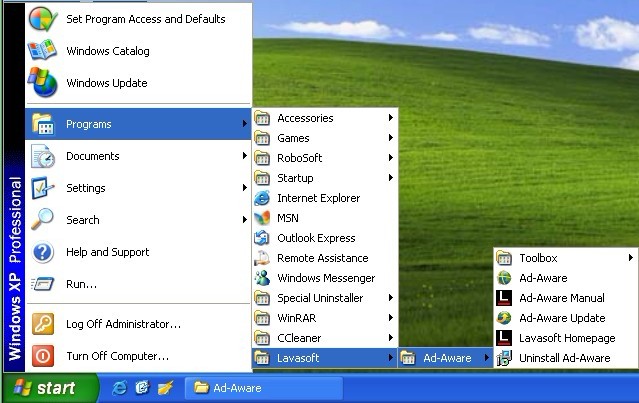Click the Ad-Aware globe icon in submenu
639x403 pixels.
(504, 278)
